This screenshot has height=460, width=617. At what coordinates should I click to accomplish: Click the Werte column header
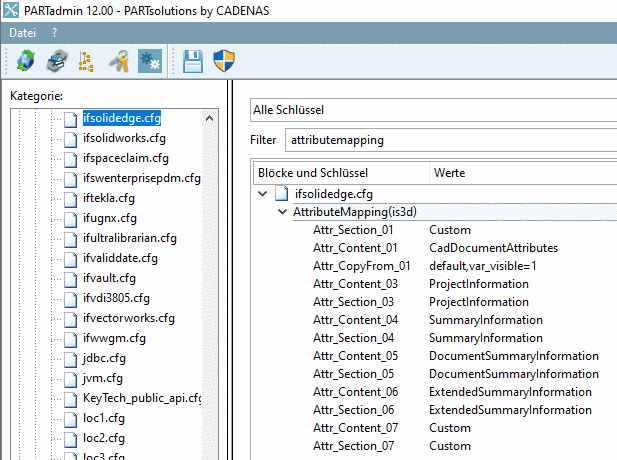click(523, 173)
